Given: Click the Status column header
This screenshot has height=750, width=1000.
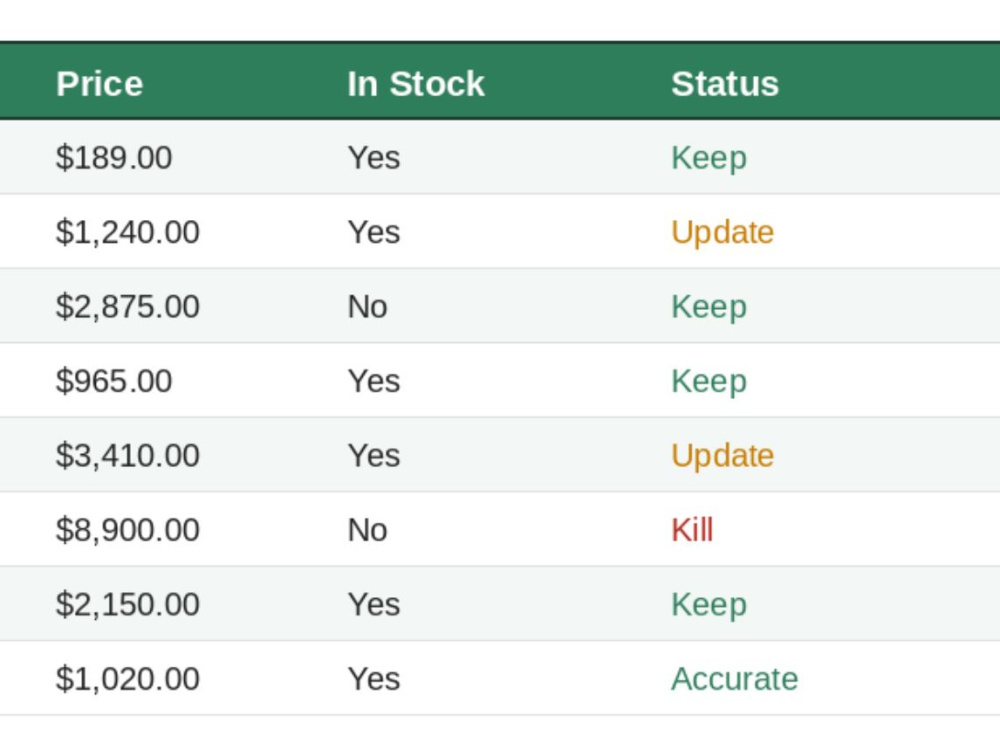Looking at the screenshot, I should coord(725,84).
